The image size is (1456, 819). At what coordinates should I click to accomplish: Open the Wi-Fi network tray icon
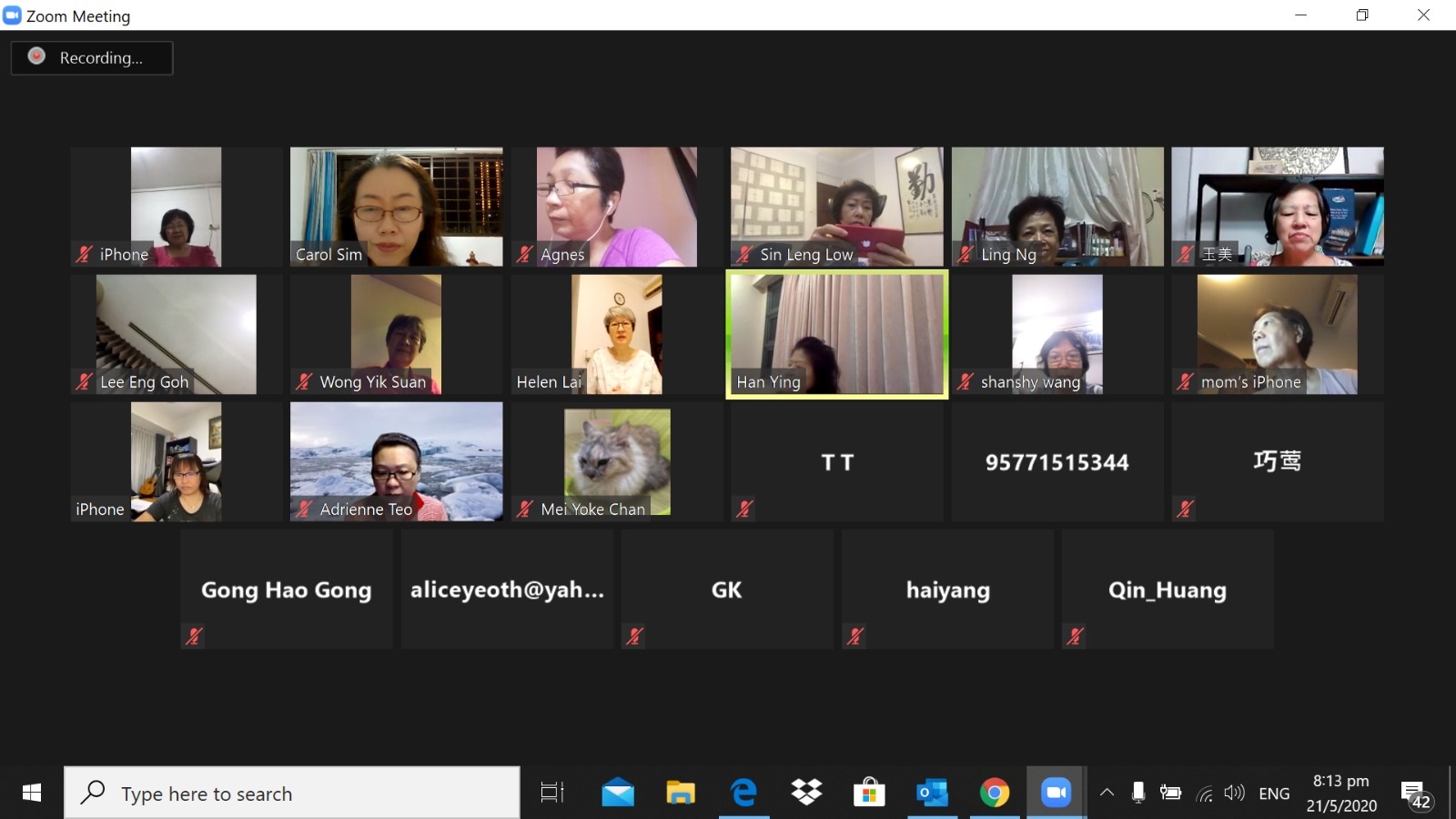point(1204,794)
